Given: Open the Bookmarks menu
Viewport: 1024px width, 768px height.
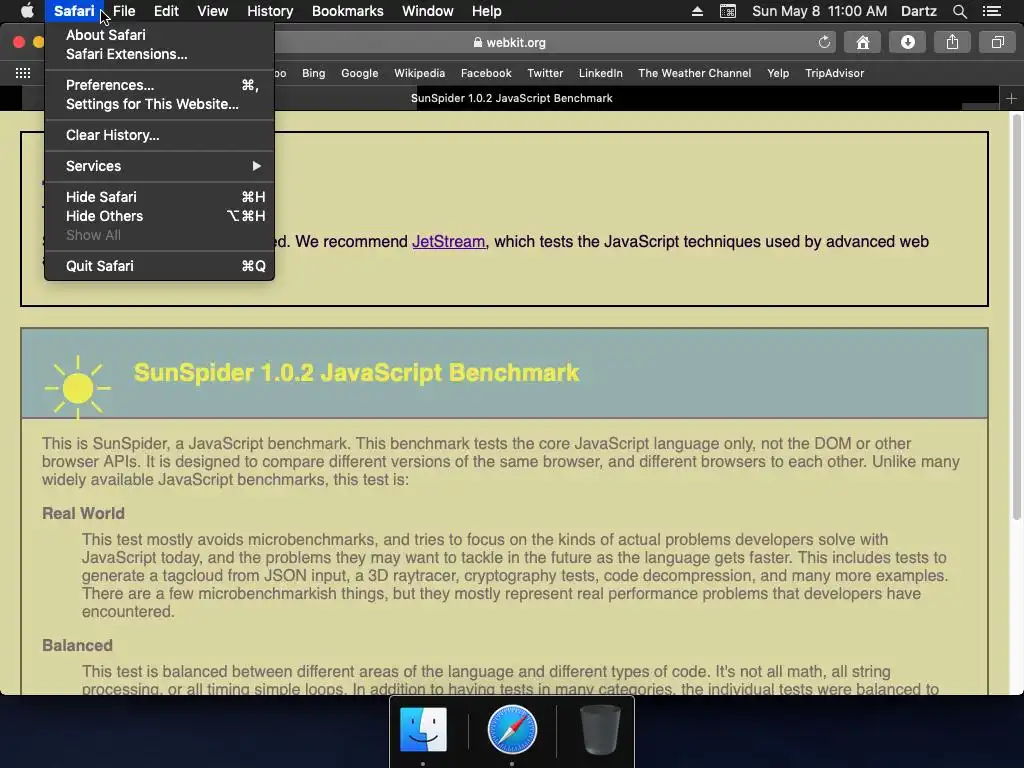Looking at the screenshot, I should 347,11.
